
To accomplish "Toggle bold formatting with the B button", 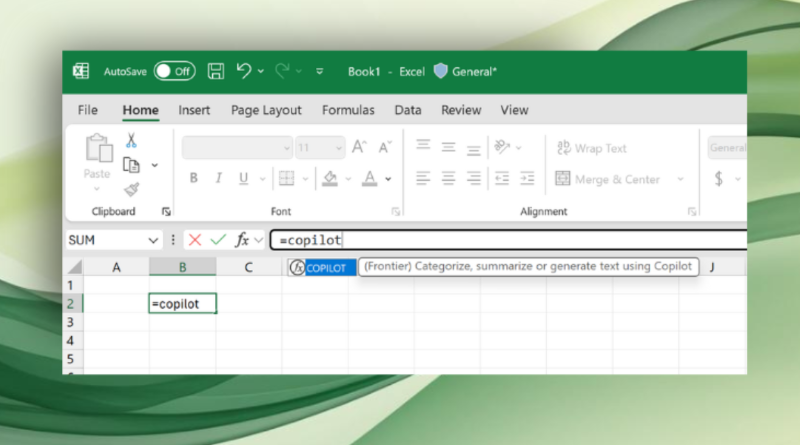I will point(194,179).
